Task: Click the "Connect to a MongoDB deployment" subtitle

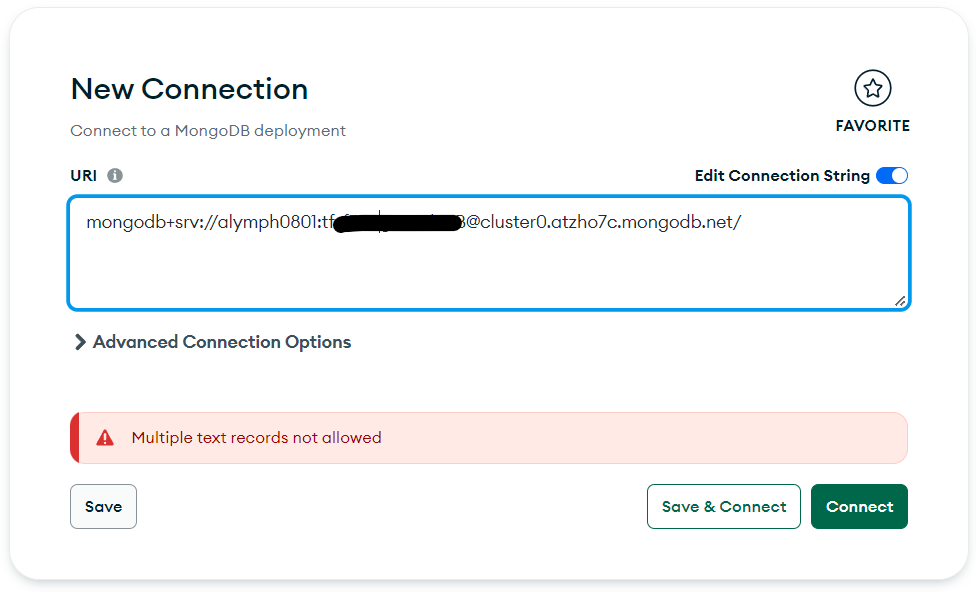Action: [208, 131]
